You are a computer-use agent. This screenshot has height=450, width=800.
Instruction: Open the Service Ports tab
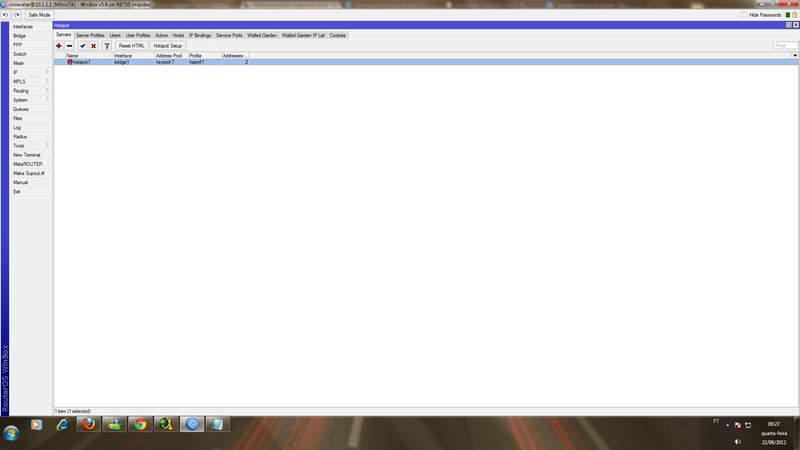pyautogui.click(x=229, y=35)
